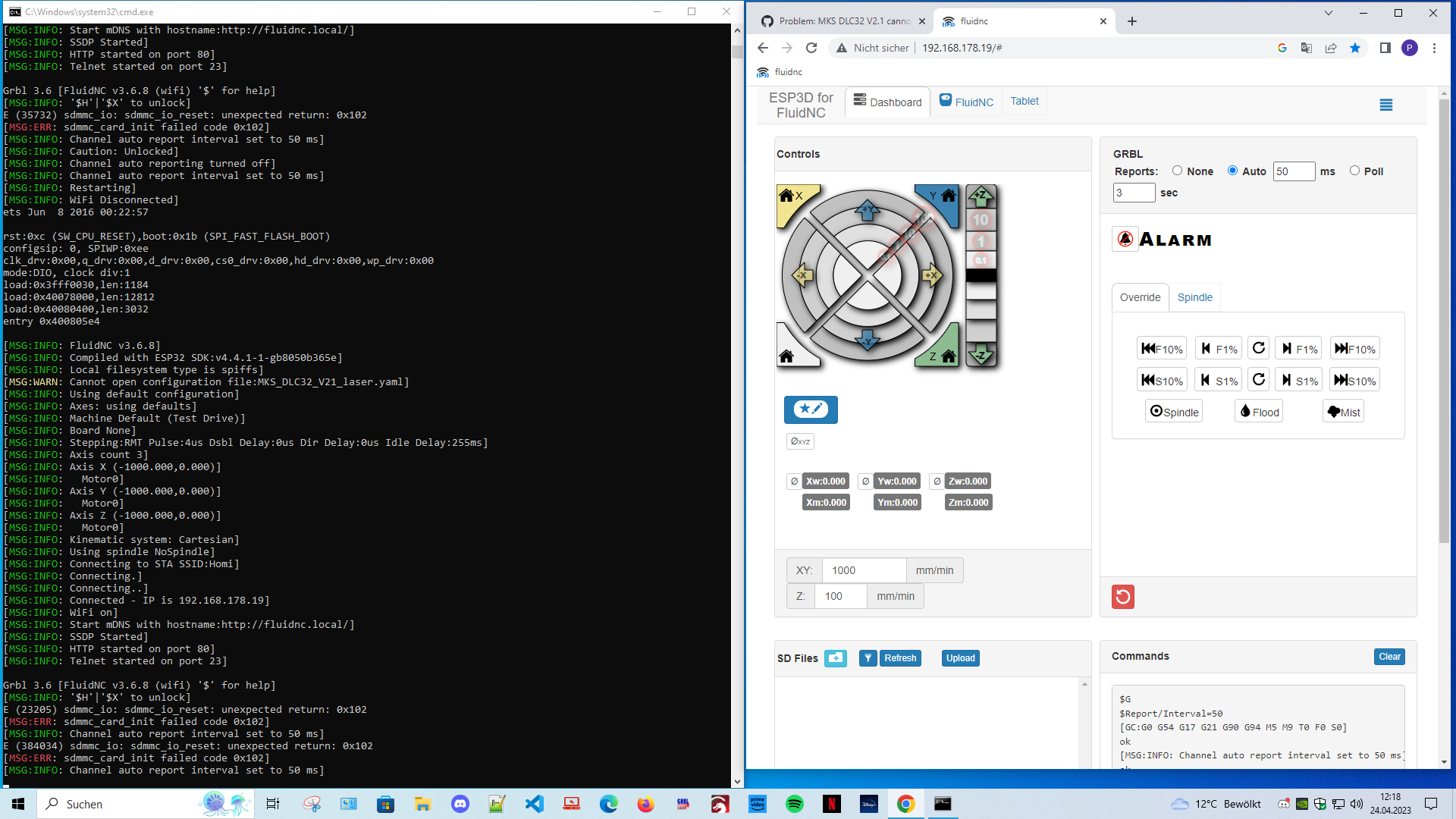Toggle the Spindle output icon
Viewport: 1456px width, 819px height.
click(x=1173, y=410)
